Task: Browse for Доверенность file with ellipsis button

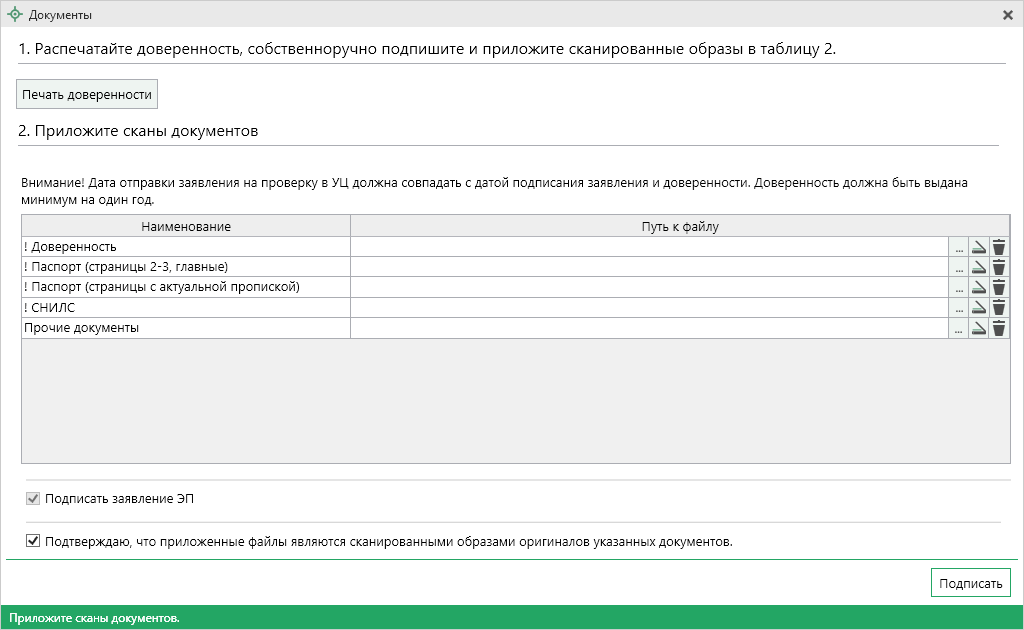Action: click(958, 247)
